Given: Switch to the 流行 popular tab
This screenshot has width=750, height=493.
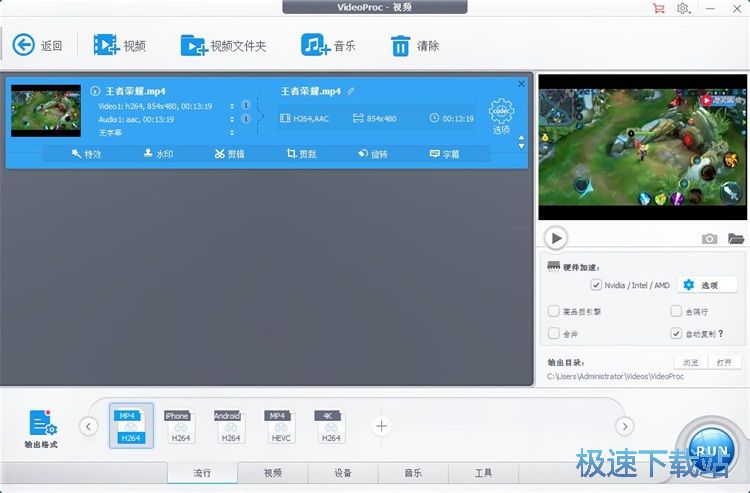Looking at the screenshot, I should (202, 473).
